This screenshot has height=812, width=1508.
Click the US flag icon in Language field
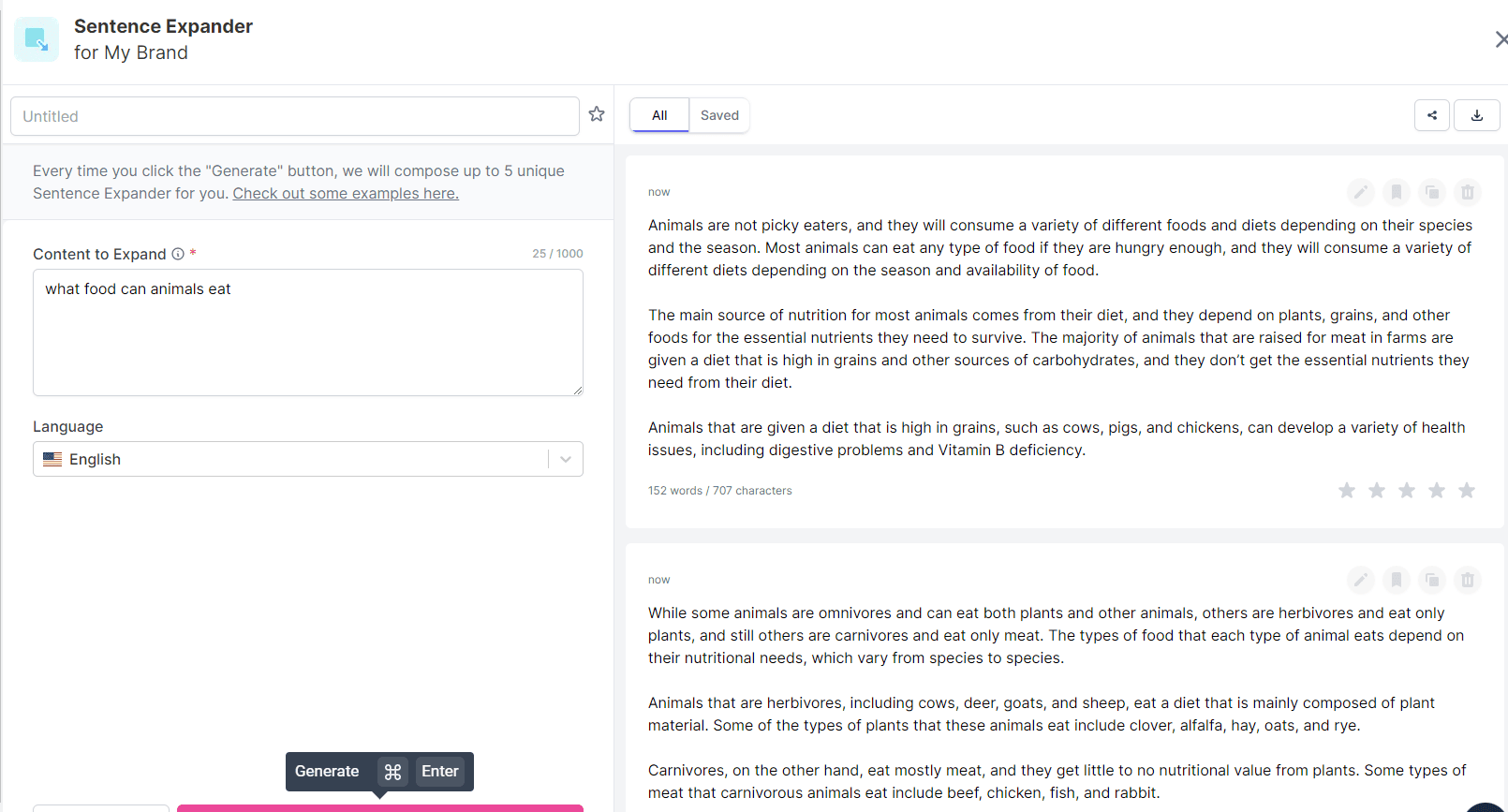click(x=52, y=459)
